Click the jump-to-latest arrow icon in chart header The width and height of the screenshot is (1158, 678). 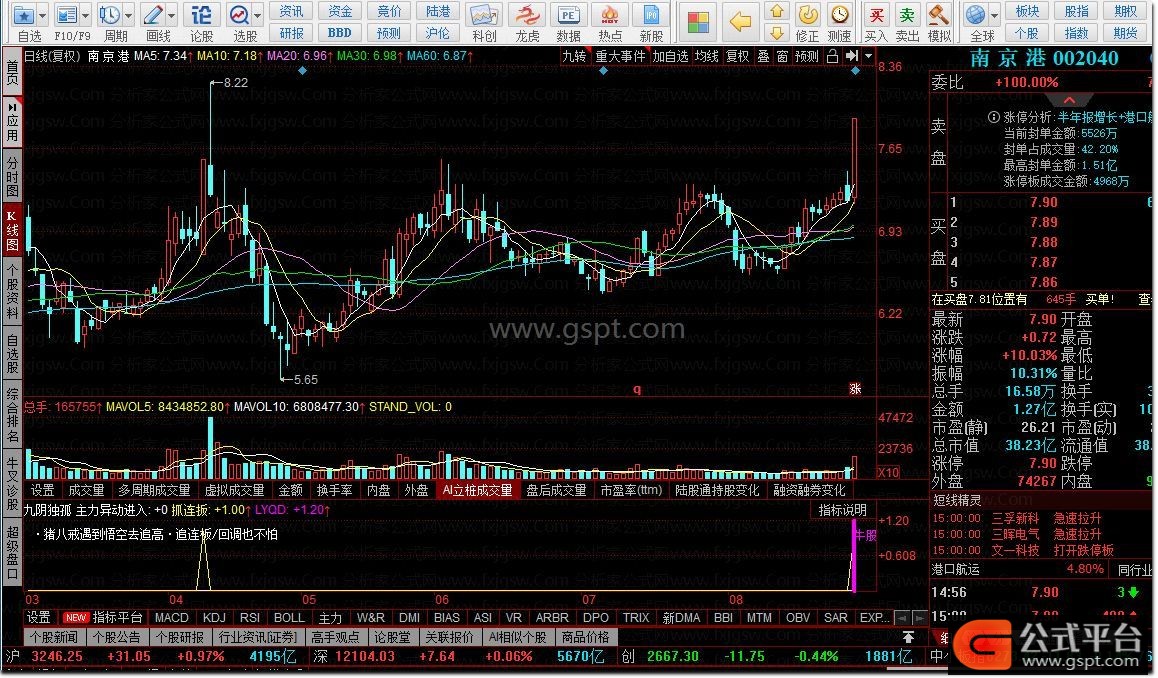point(852,56)
